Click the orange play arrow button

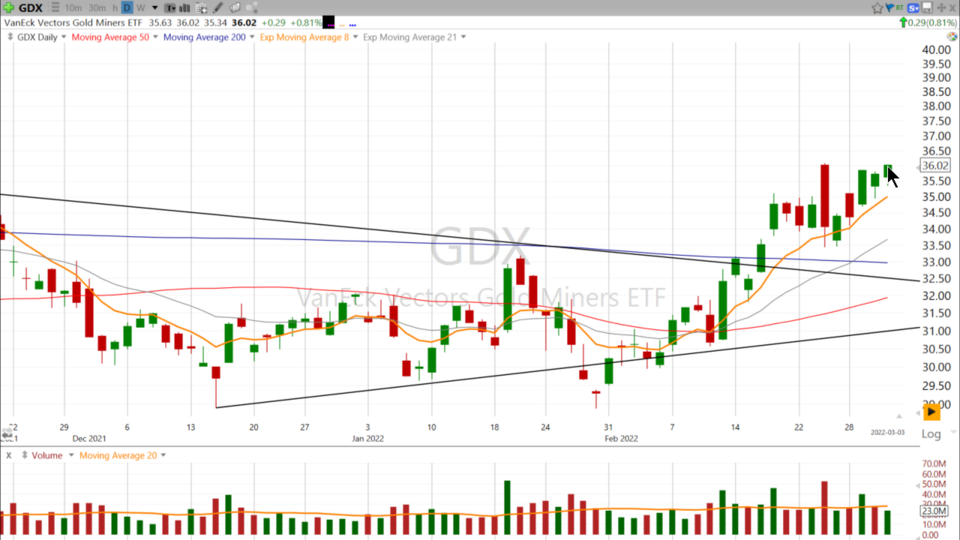(931, 411)
